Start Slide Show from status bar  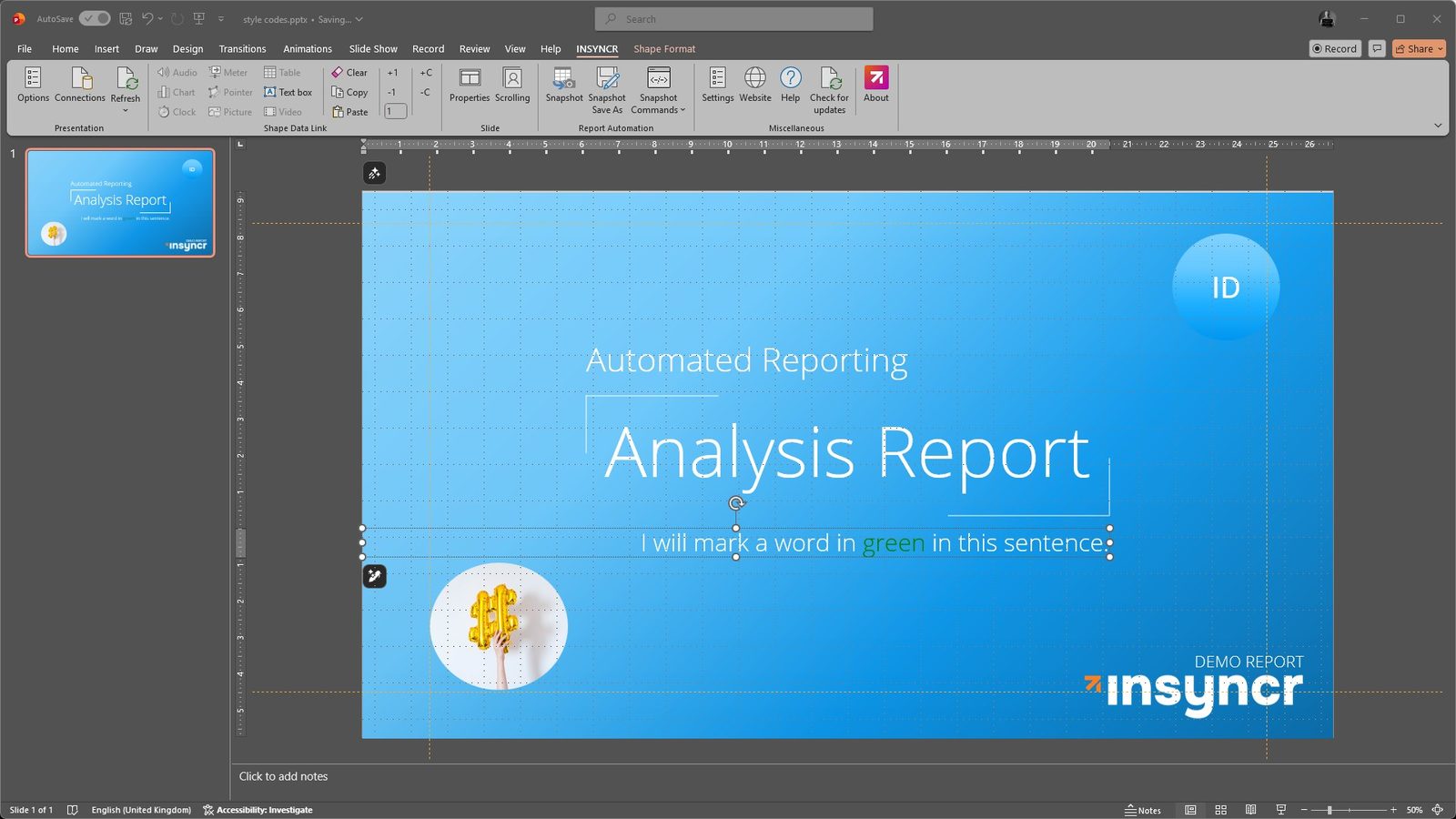1281,810
